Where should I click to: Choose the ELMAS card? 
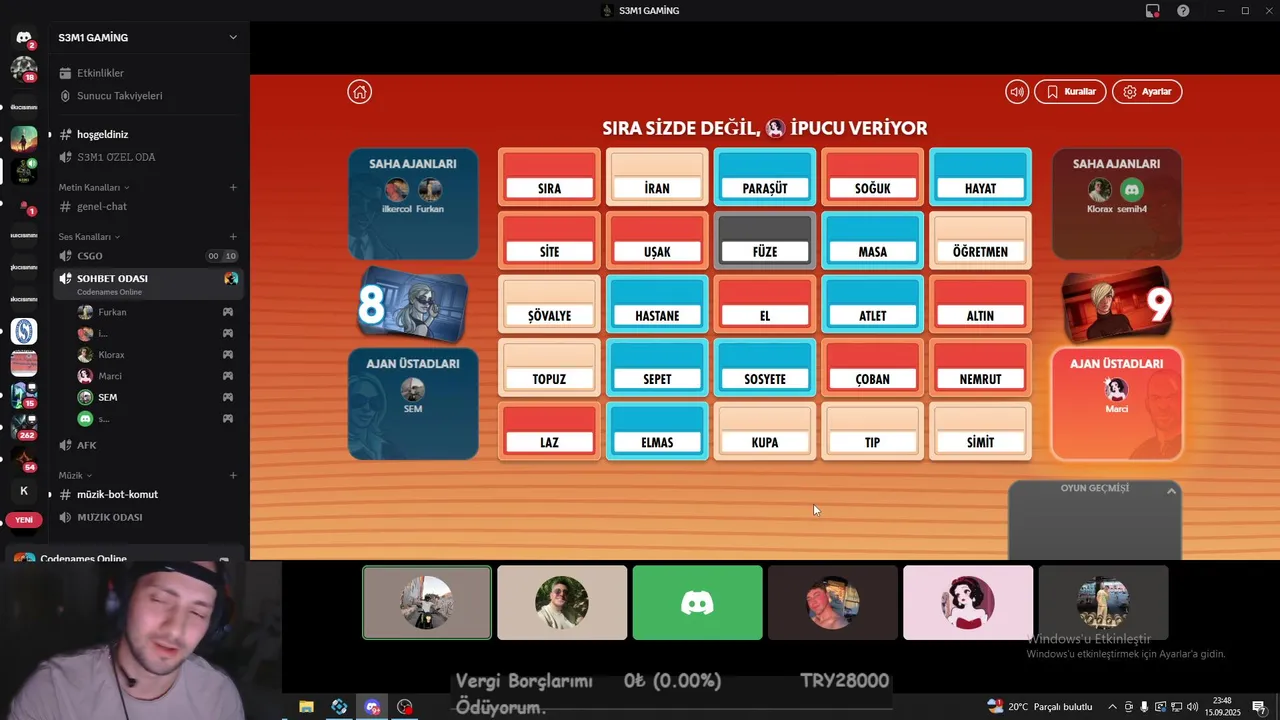[x=657, y=431]
